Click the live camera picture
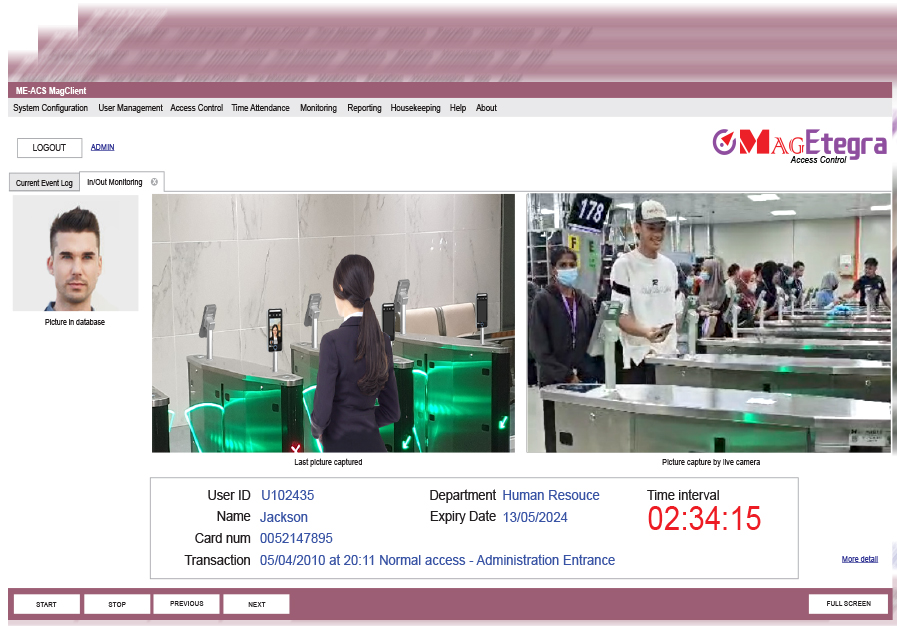Viewport: 897px width, 626px height. [708, 323]
